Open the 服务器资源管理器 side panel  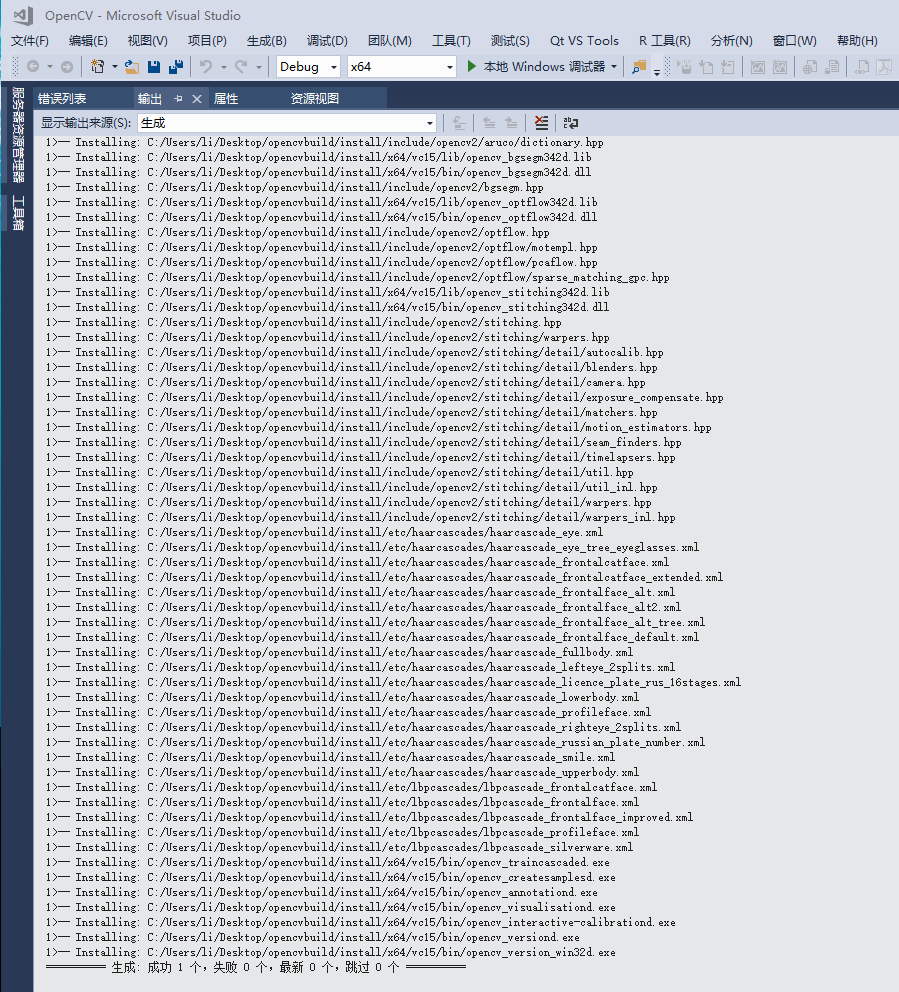click(18, 135)
